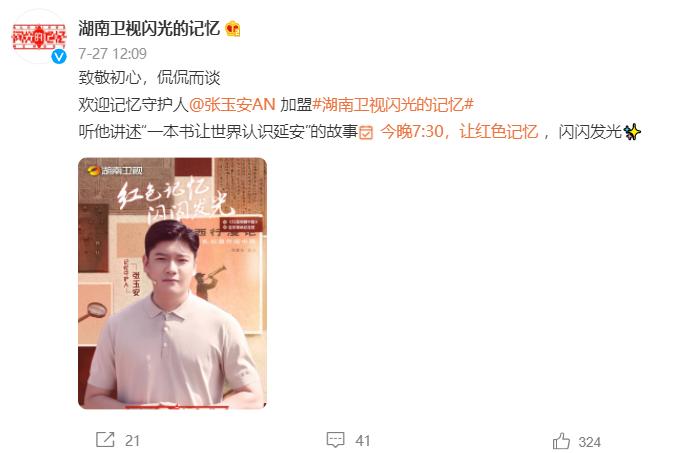The height and width of the screenshot is (453, 674).
Task: Click the like count 324
Action: pos(589,442)
